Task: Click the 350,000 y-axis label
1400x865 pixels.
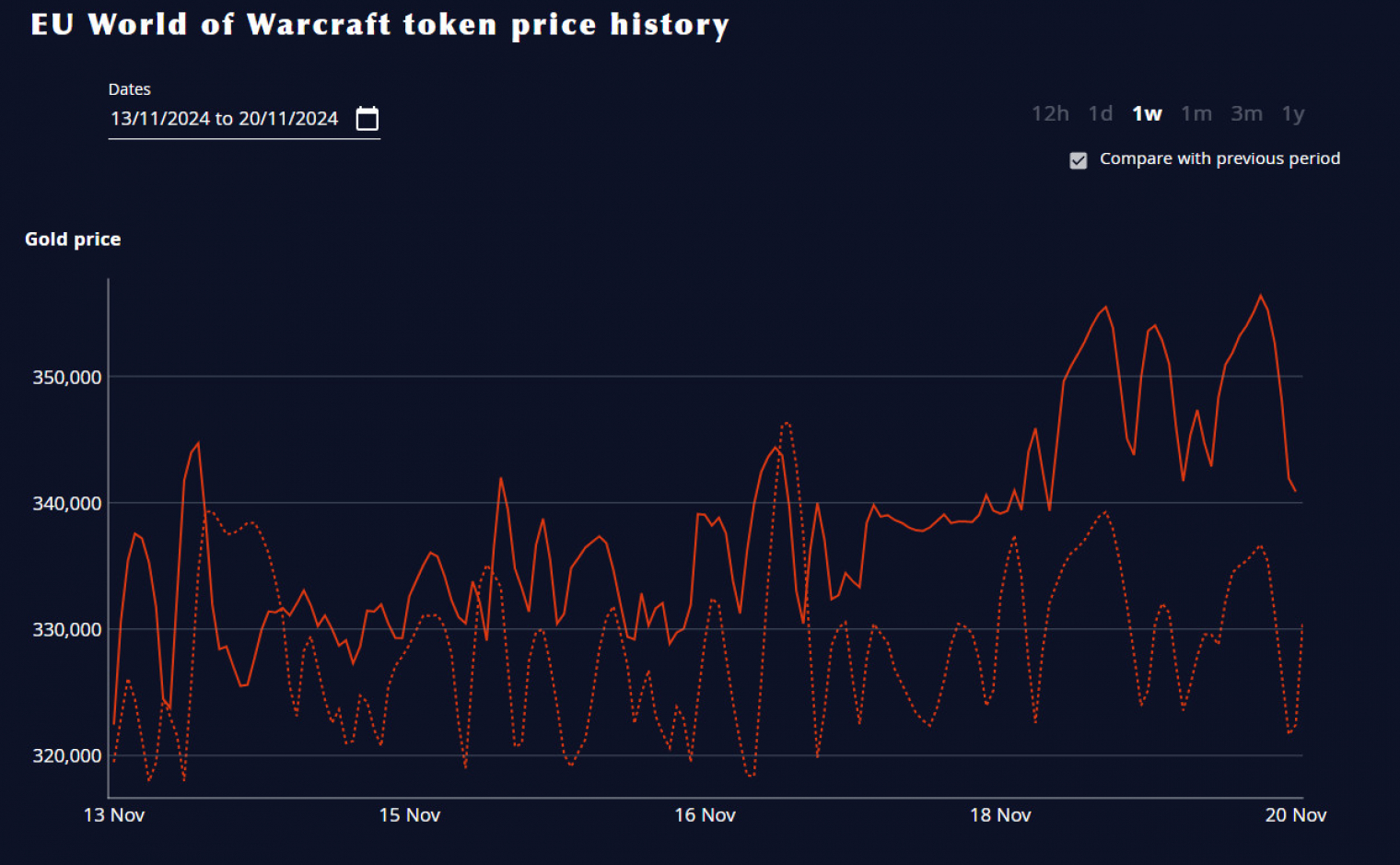Action: (x=67, y=378)
